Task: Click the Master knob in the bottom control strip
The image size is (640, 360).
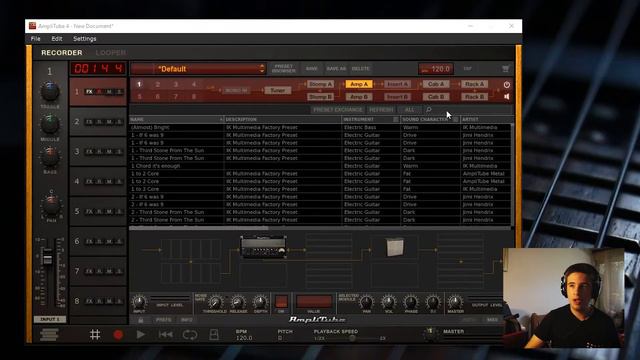Action: [x=455, y=302]
